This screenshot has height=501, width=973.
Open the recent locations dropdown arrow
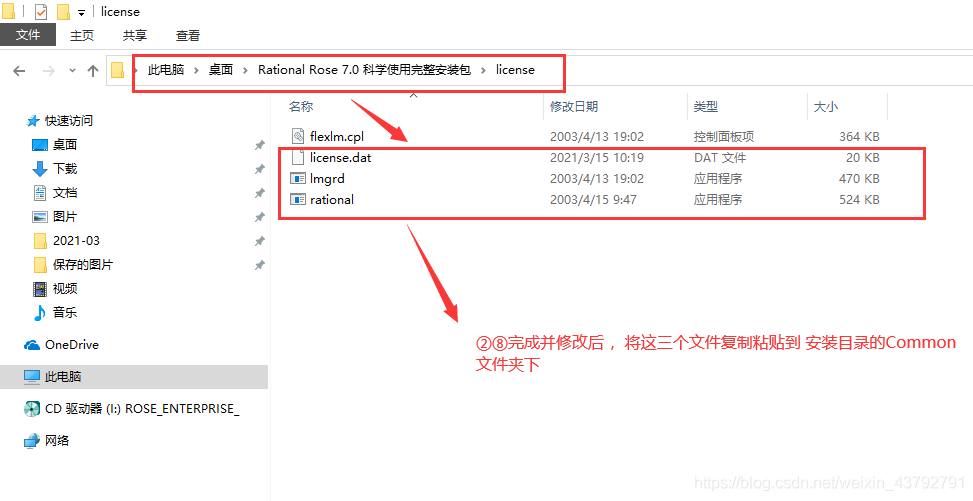tap(72, 71)
